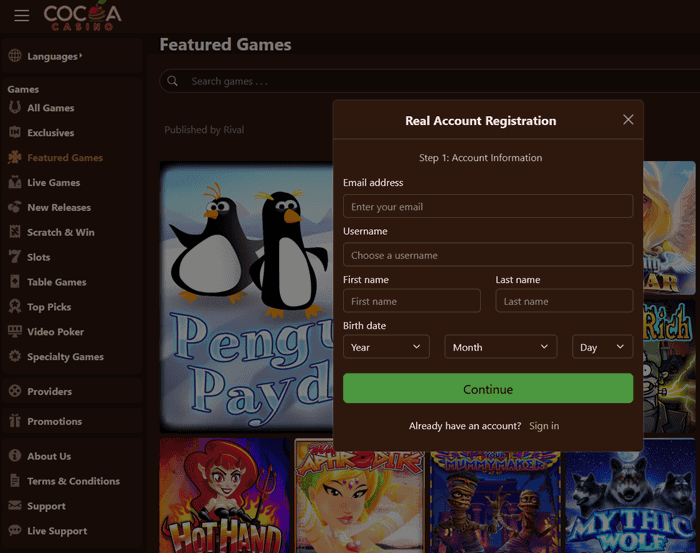The image size is (700, 553).
Task: Click the Live Games sidebar icon
Action: pyautogui.click(x=15, y=182)
